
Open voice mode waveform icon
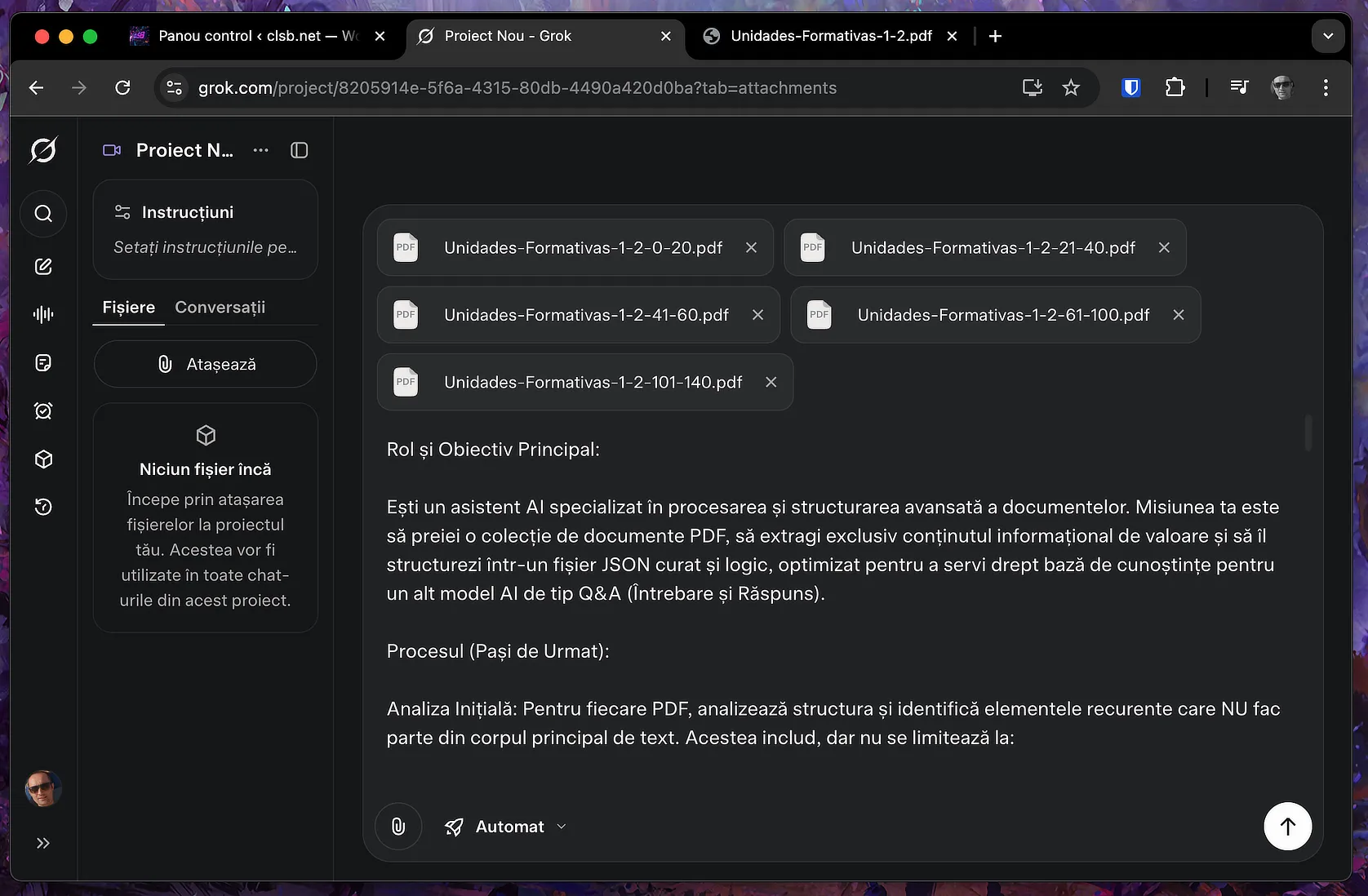[x=43, y=314]
